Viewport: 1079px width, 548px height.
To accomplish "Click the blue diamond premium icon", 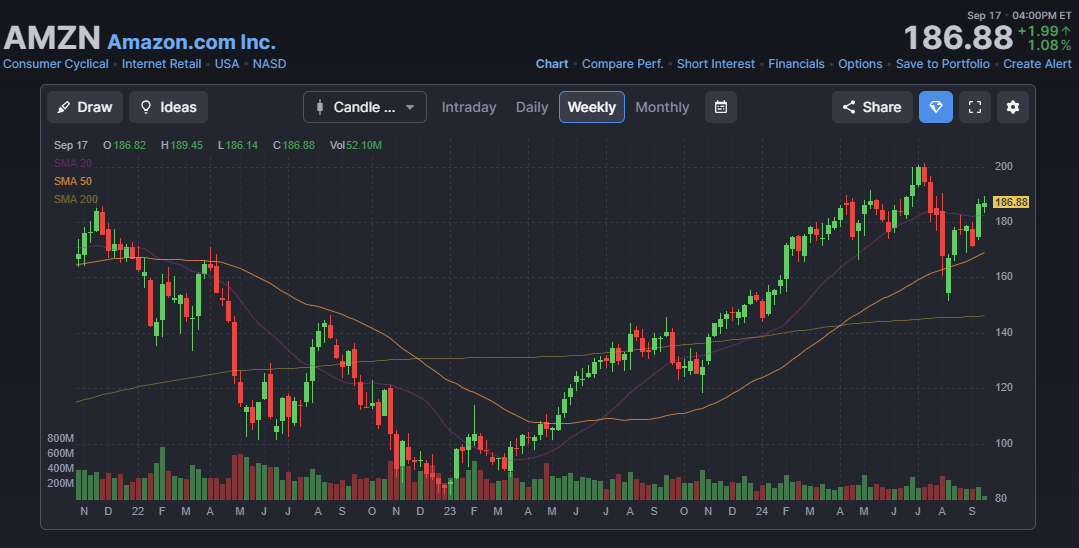I will tap(936, 107).
